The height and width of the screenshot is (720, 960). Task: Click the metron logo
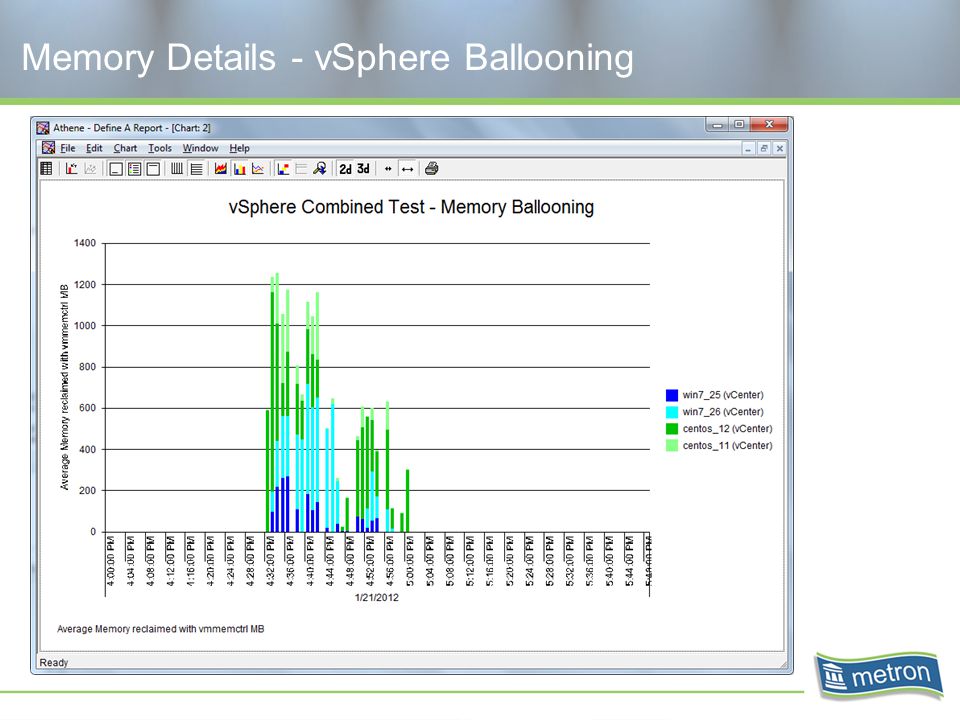click(x=878, y=675)
